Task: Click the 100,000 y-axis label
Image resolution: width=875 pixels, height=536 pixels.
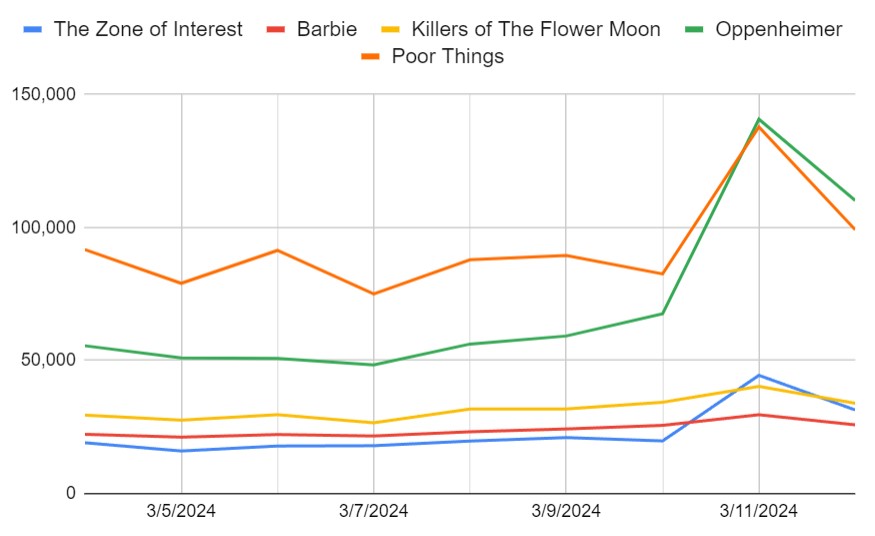Action: 44,227
